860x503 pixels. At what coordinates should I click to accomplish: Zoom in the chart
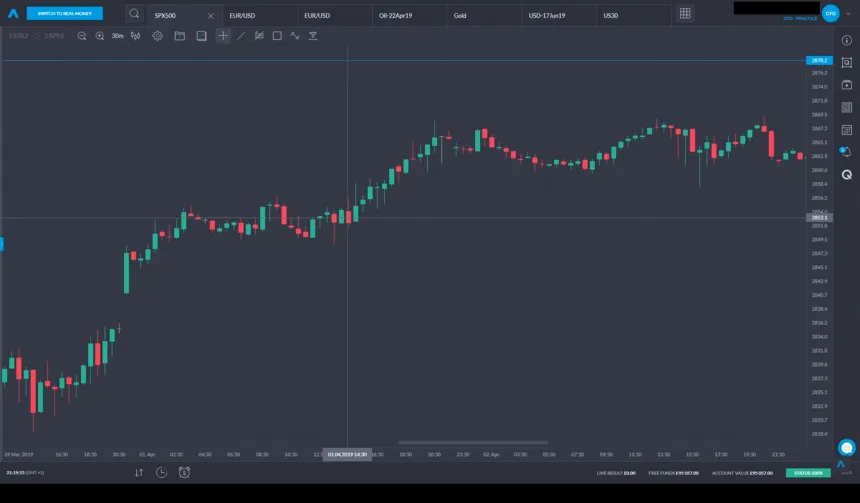point(100,36)
